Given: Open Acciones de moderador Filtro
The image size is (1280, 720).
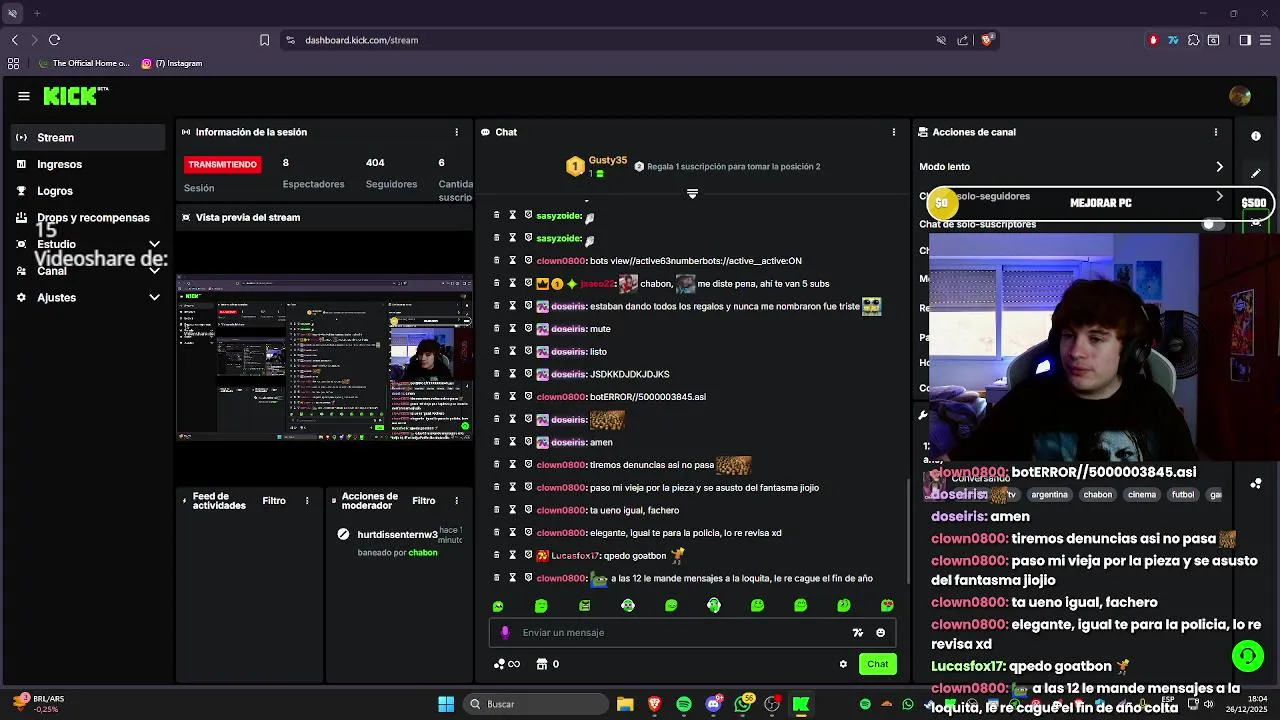Looking at the screenshot, I should (x=424, y=501).
